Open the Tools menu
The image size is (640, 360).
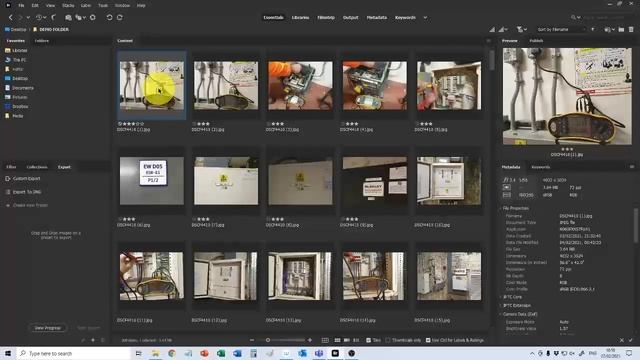point(103,5)
